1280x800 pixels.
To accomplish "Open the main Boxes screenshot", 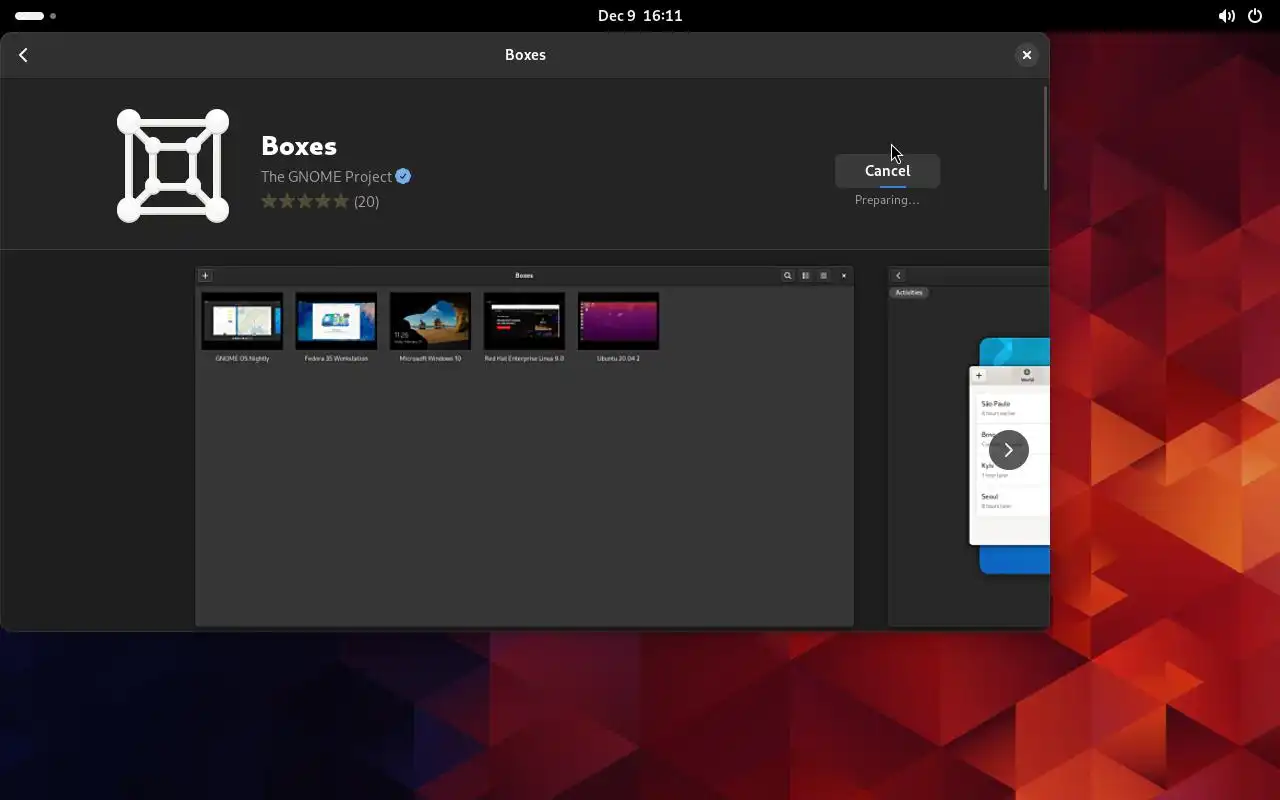I will point(524,446).
